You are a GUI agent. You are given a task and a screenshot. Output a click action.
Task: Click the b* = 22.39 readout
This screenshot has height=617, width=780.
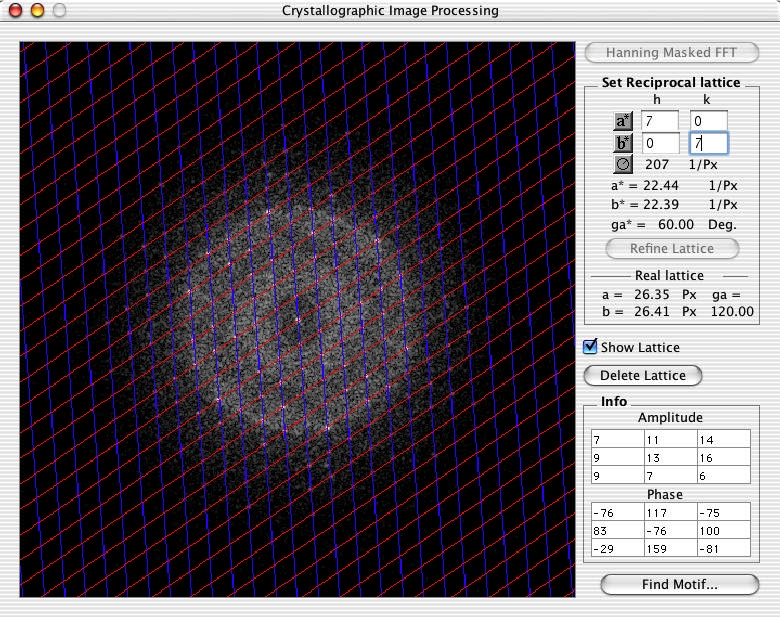click(645, 205)
